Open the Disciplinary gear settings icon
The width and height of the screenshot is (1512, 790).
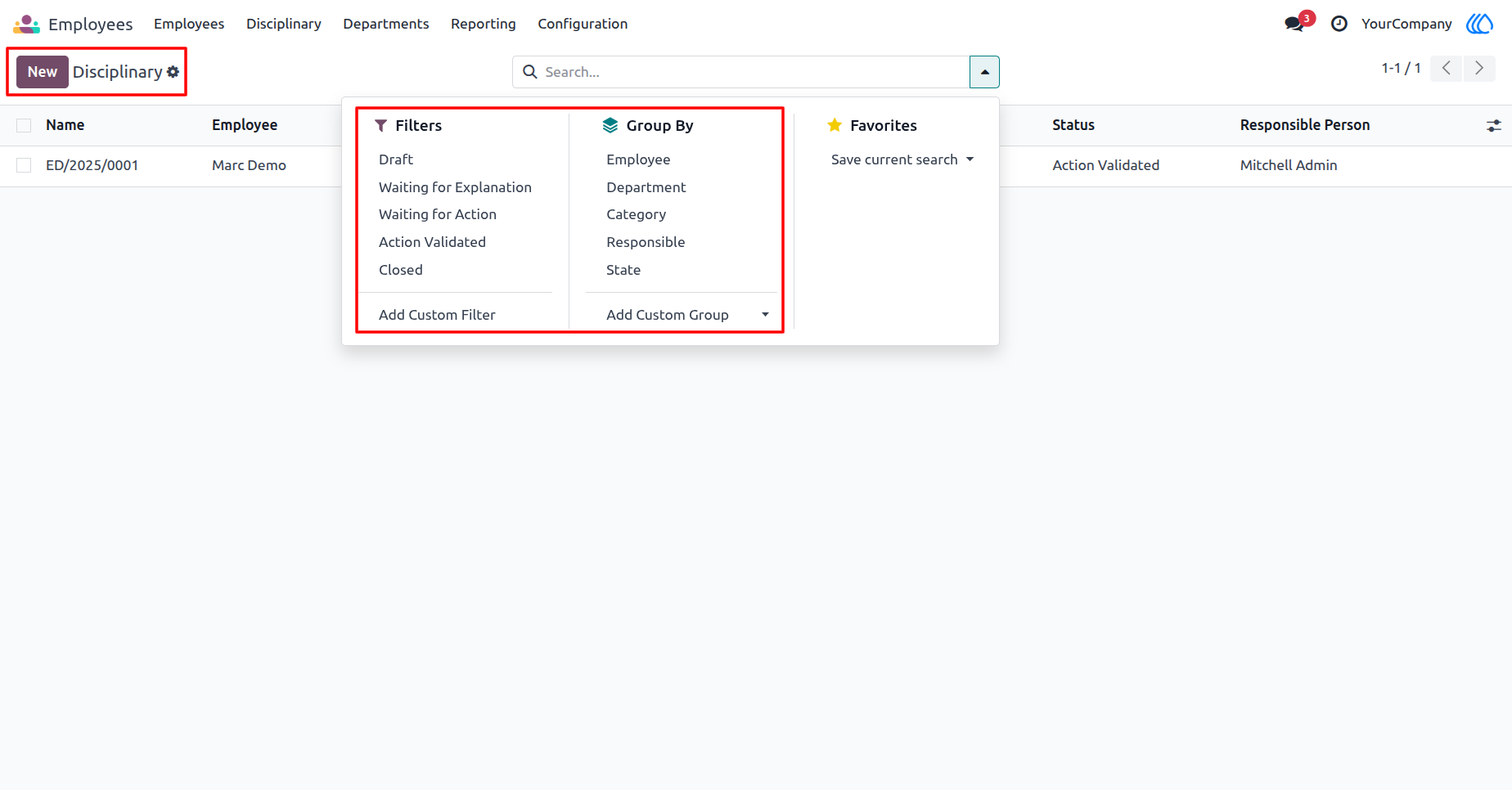173,72
